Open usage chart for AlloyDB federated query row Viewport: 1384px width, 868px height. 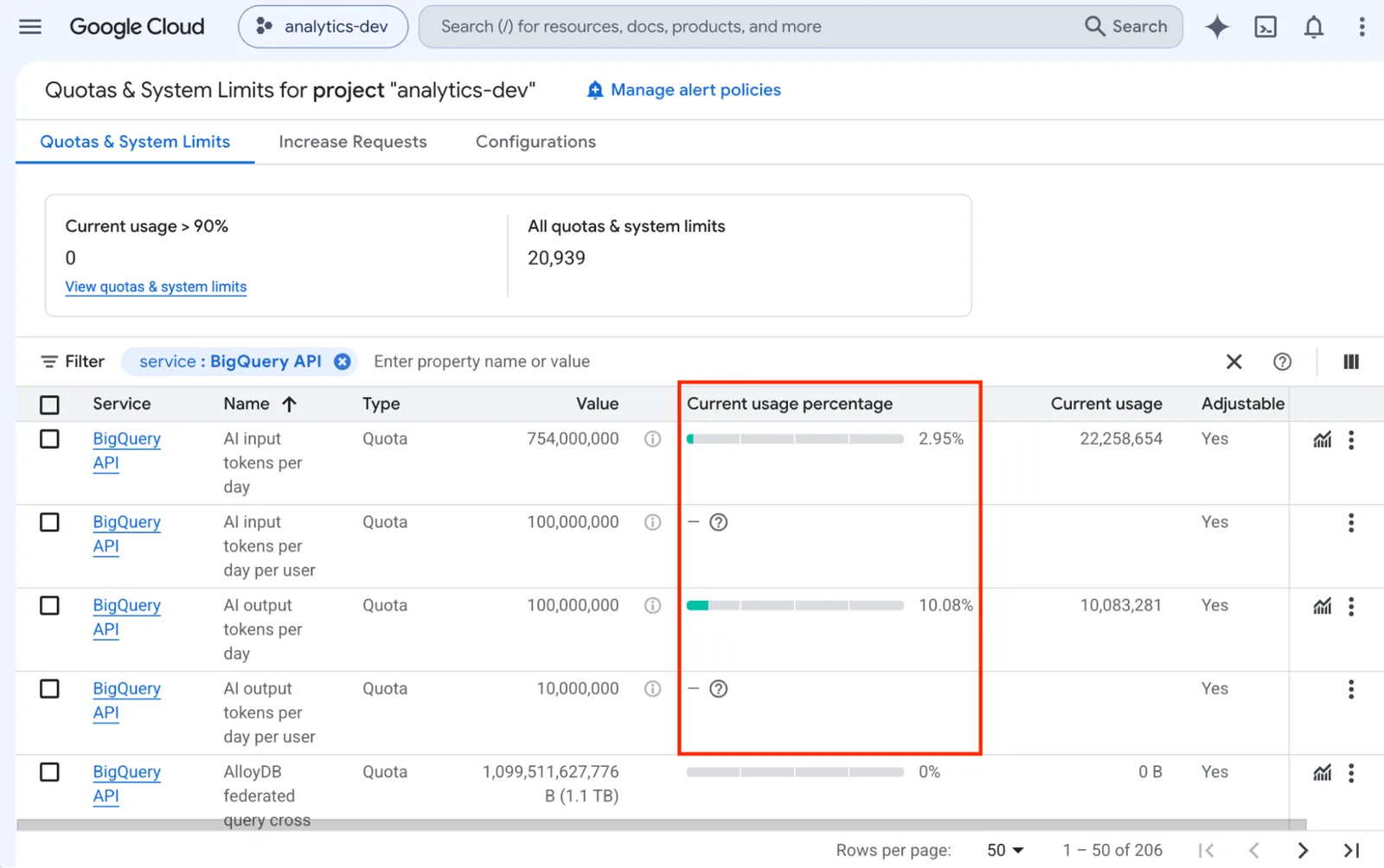tap(1323, 773)
